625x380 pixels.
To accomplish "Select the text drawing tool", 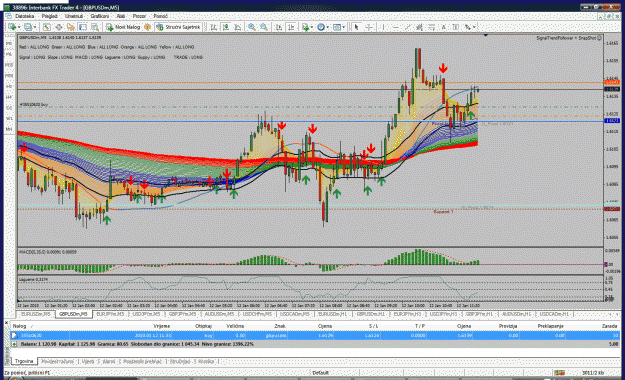I will tap(443, 27).
